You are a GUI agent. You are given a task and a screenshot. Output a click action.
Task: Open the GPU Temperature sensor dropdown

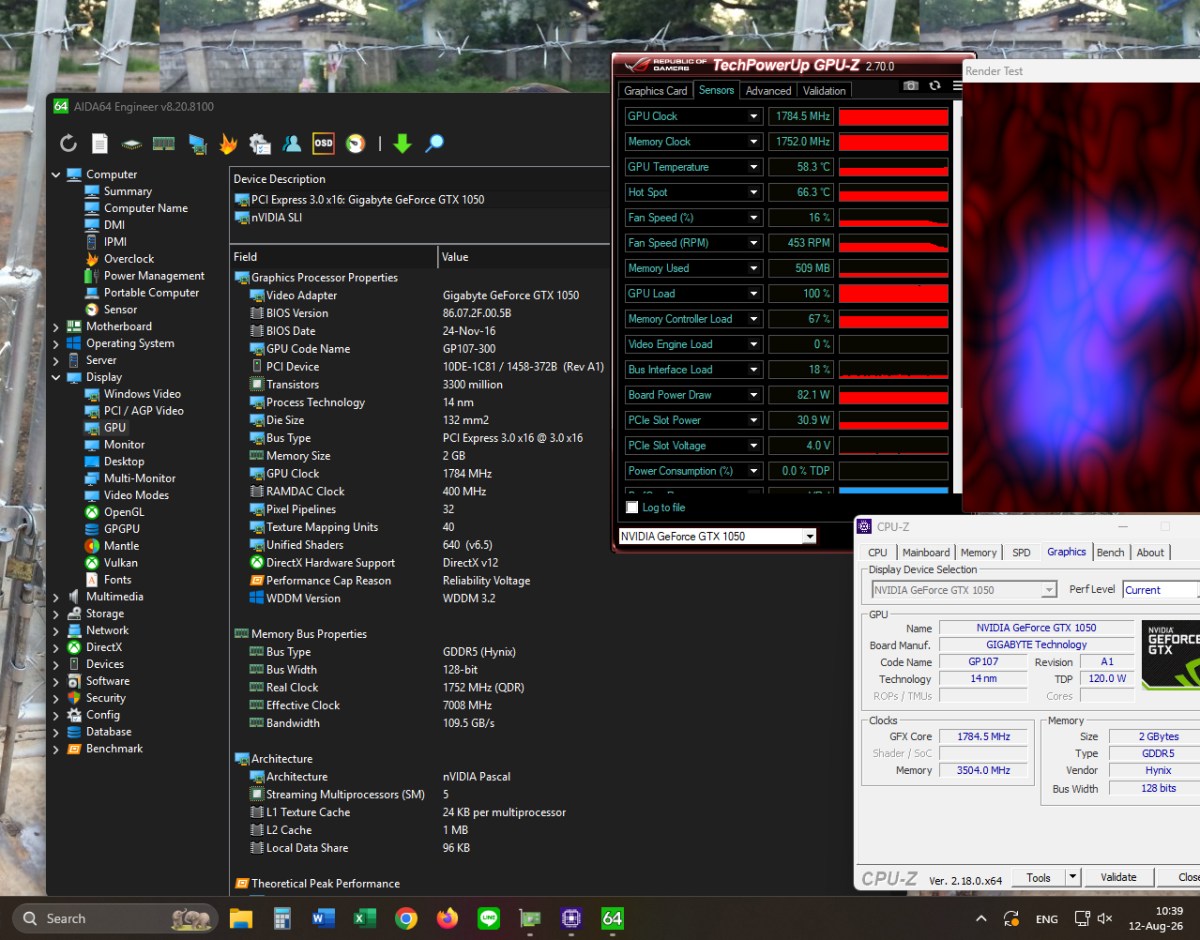(754, 167)
